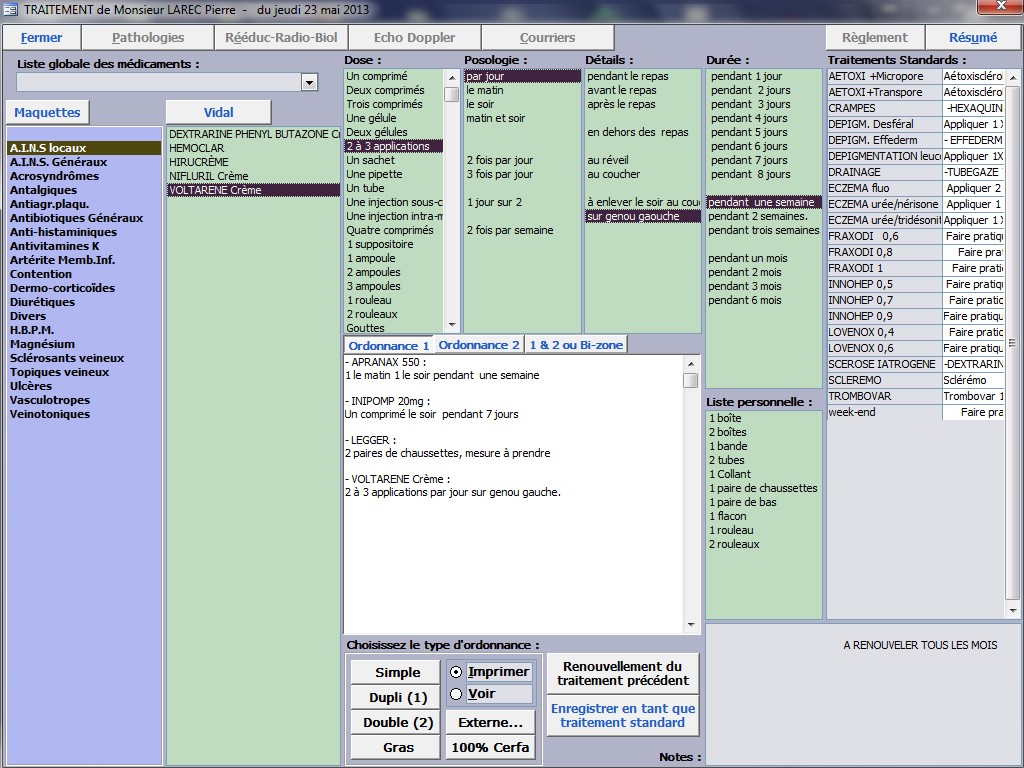Select the Imprimer radio option
The height and width of the screenshot is (768, 1024).
pos(456,672)
